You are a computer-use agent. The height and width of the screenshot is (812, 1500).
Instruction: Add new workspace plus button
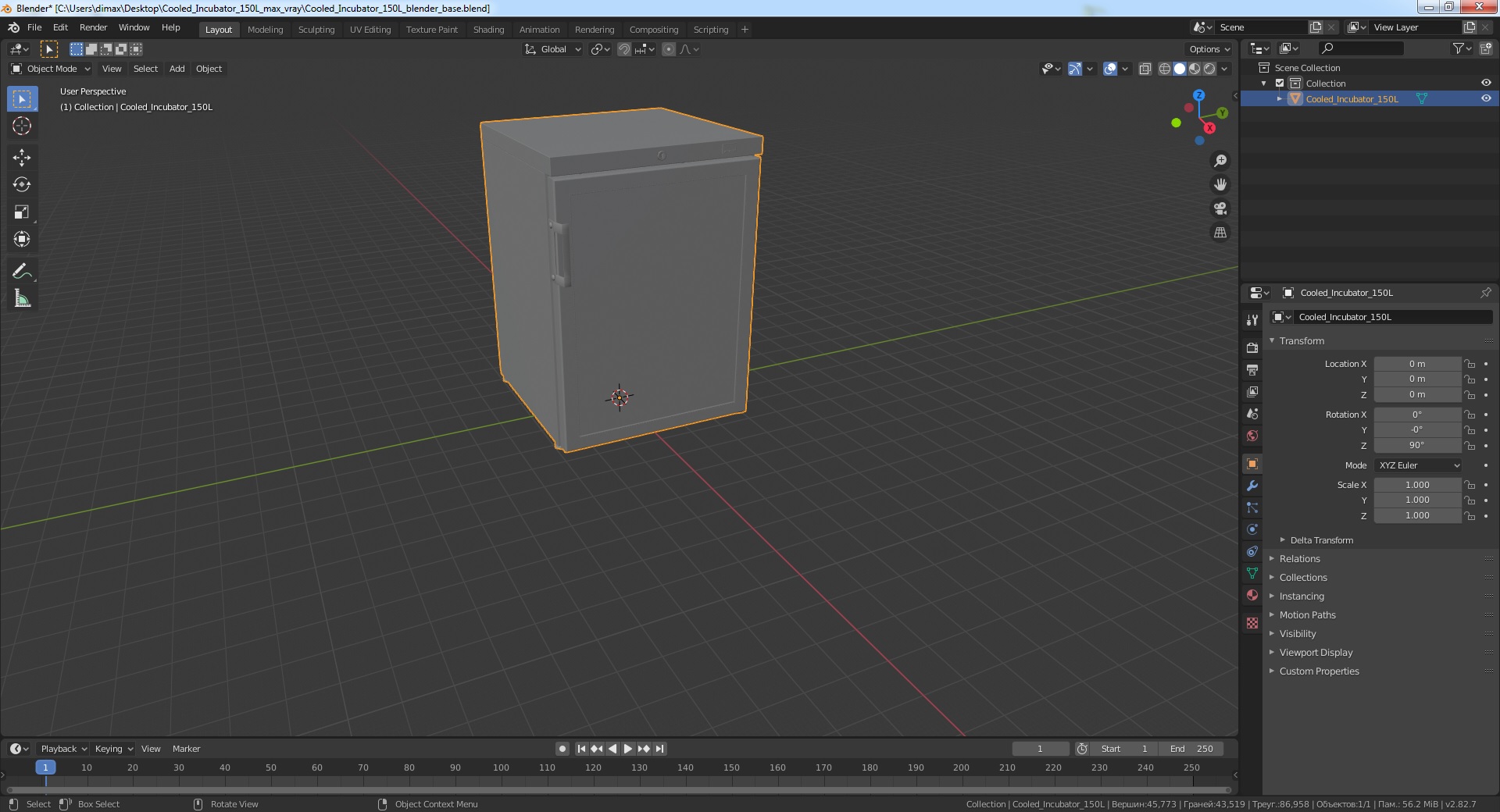pyautogui.click(x=745, y=30)
